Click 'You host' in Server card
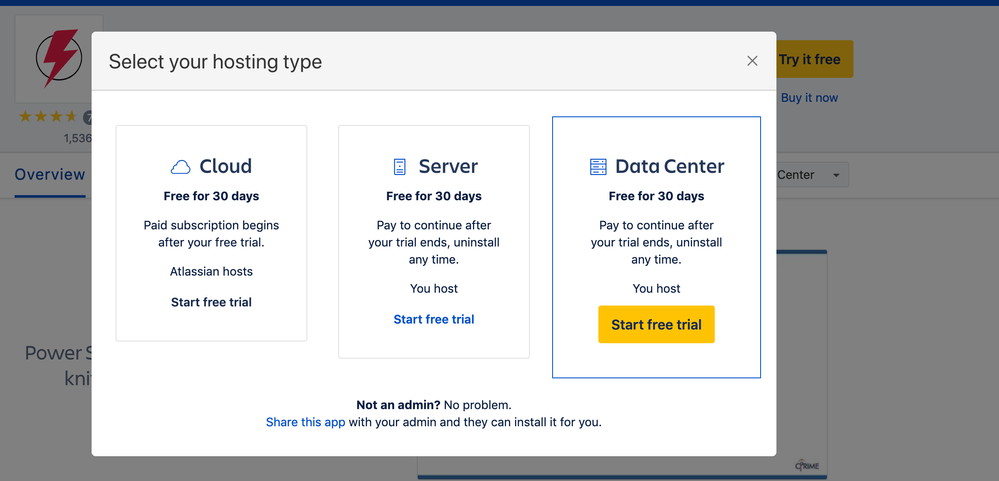The width and height of the screenshot is (999, 481). click(434, 289)
